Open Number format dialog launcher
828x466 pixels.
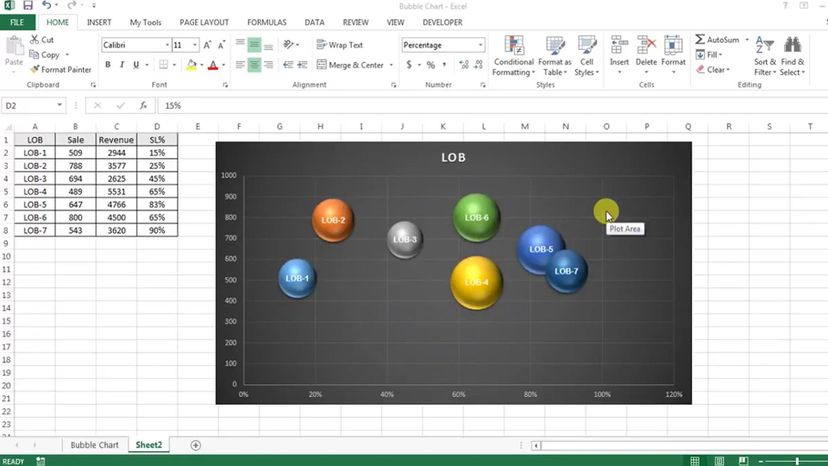(x=483, y=85)
